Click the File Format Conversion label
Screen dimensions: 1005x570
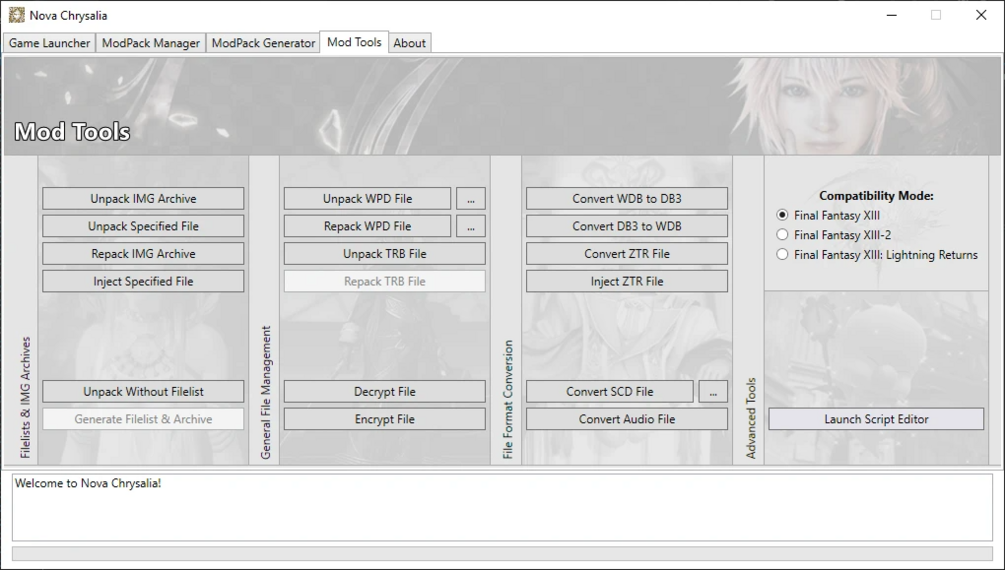[x=508, y=399]
